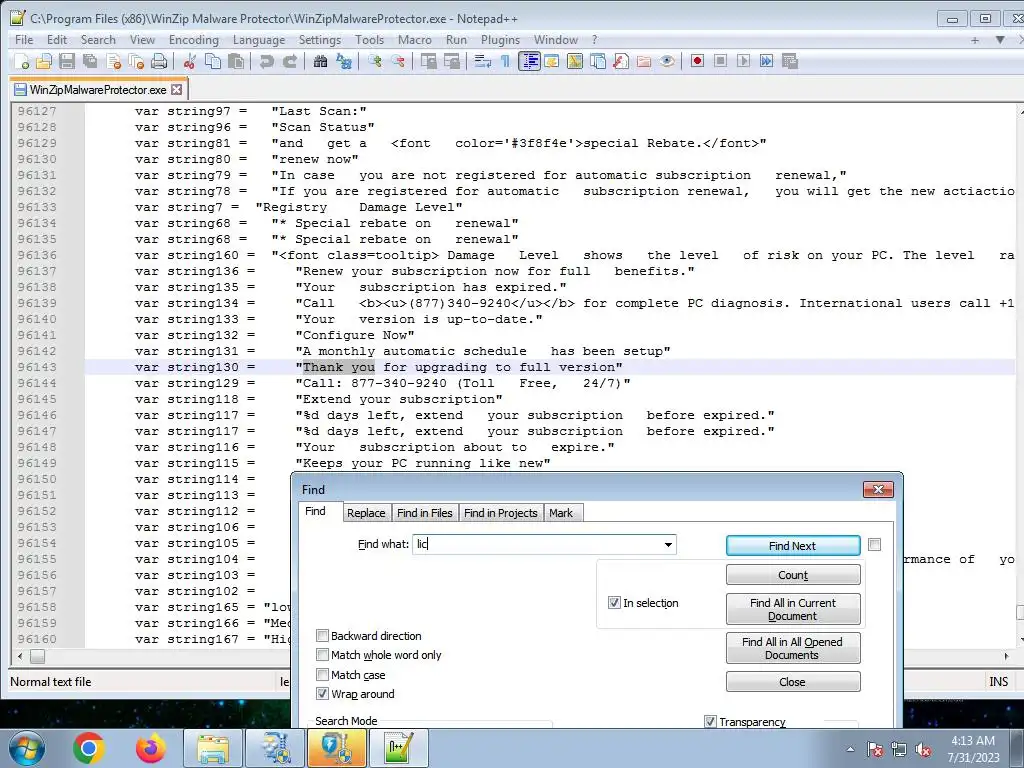Enable Match whole word only

coord(322,654)
